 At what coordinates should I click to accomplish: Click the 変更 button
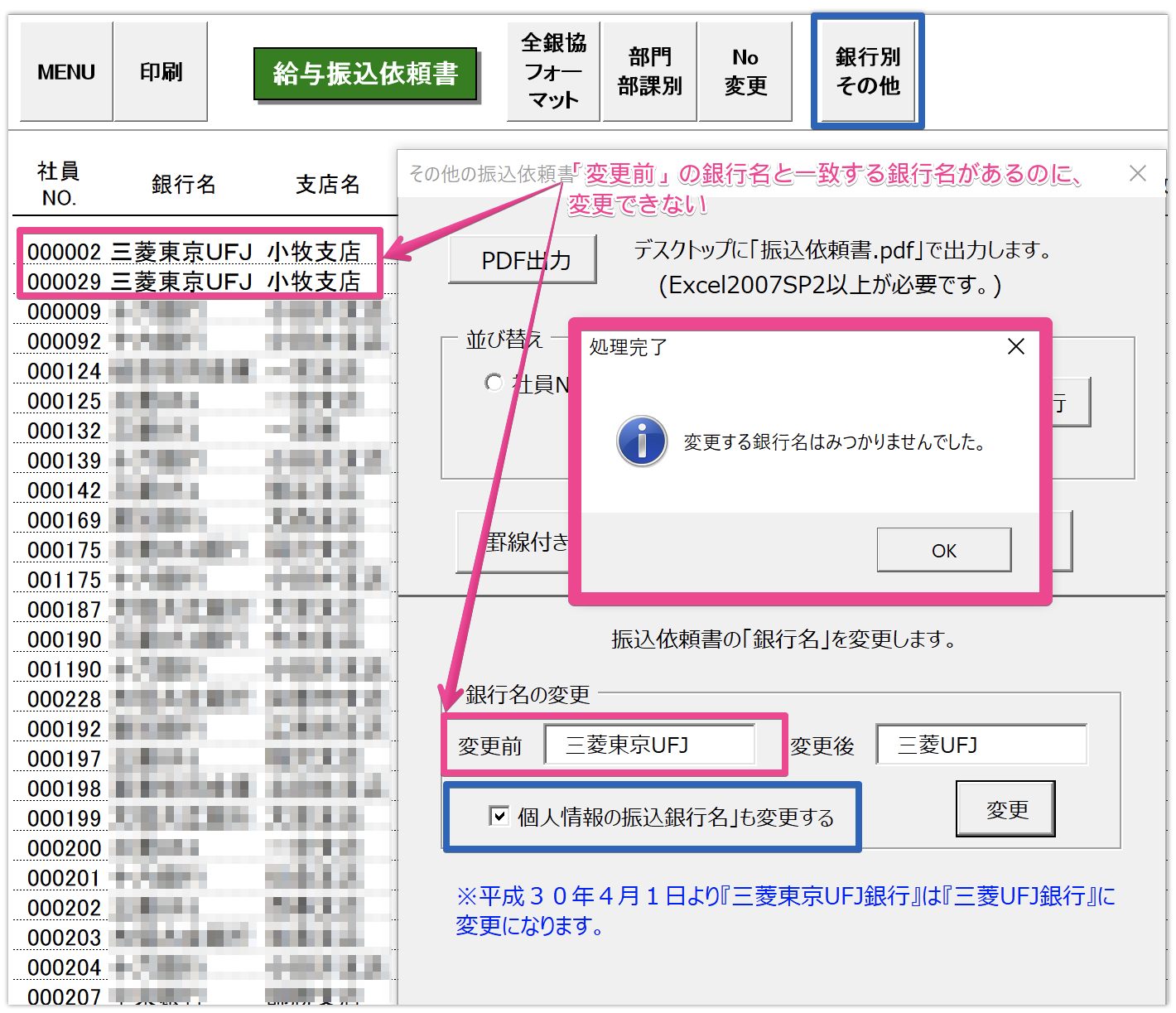click(1006, 809)
